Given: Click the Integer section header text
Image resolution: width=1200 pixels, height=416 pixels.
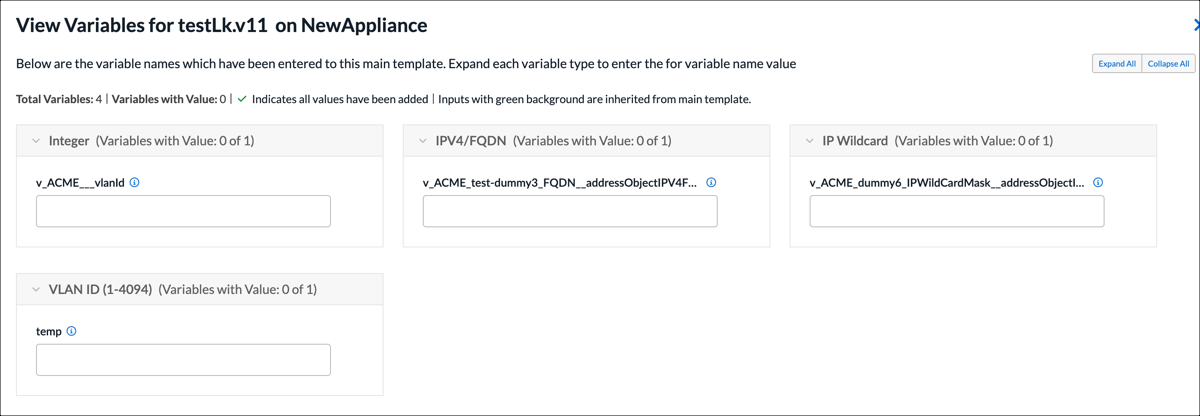Looking at the screenshot, I should pyautogui.click(x=69, y=141).
